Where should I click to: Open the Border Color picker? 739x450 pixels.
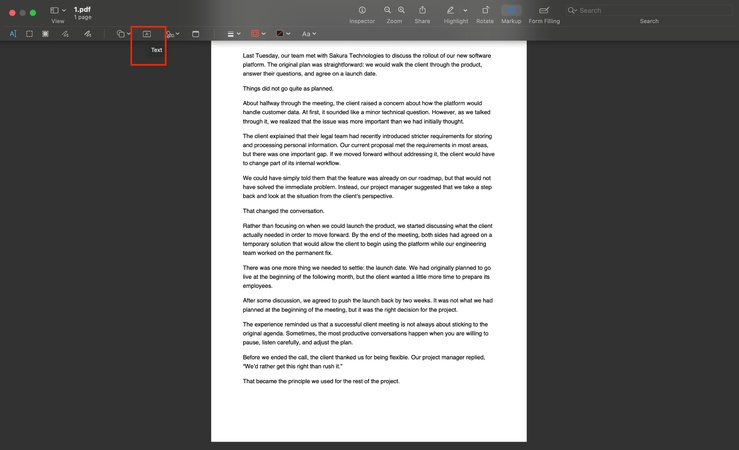pos(258,34)
